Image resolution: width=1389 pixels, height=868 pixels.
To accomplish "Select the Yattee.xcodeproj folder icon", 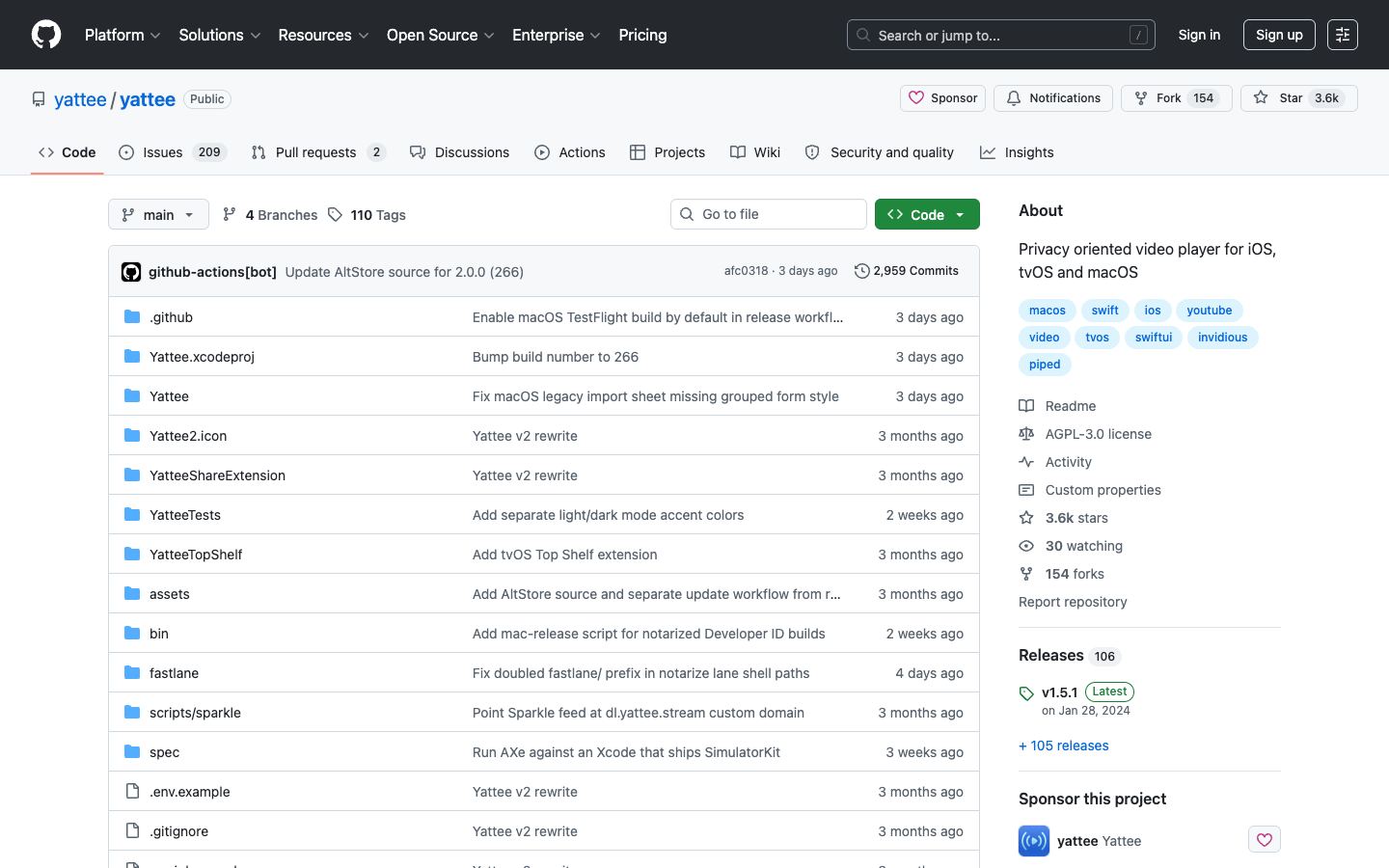I will [132, 357].
